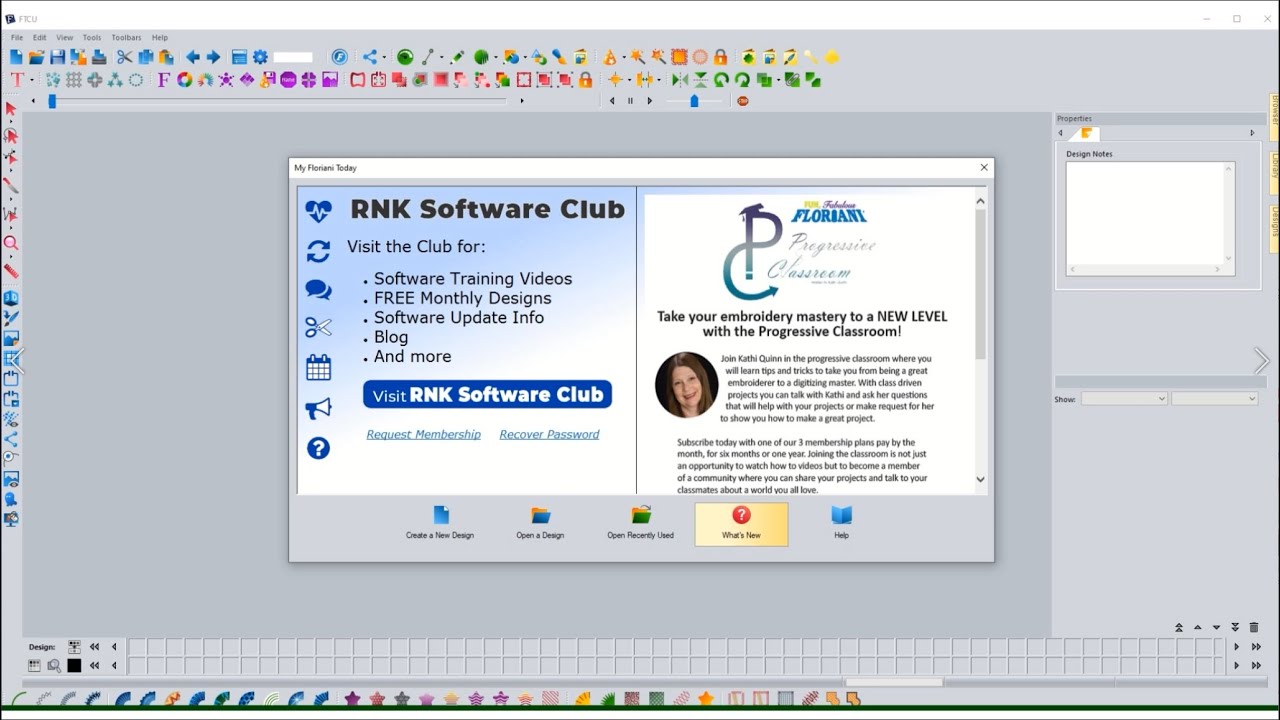Open the Edit menu
Viewport: 1280px width, 720px height.
click(40, 38)
